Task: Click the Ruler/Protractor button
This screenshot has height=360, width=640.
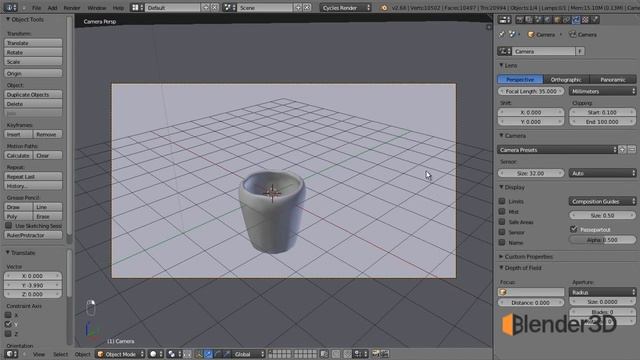Action: 33,235
